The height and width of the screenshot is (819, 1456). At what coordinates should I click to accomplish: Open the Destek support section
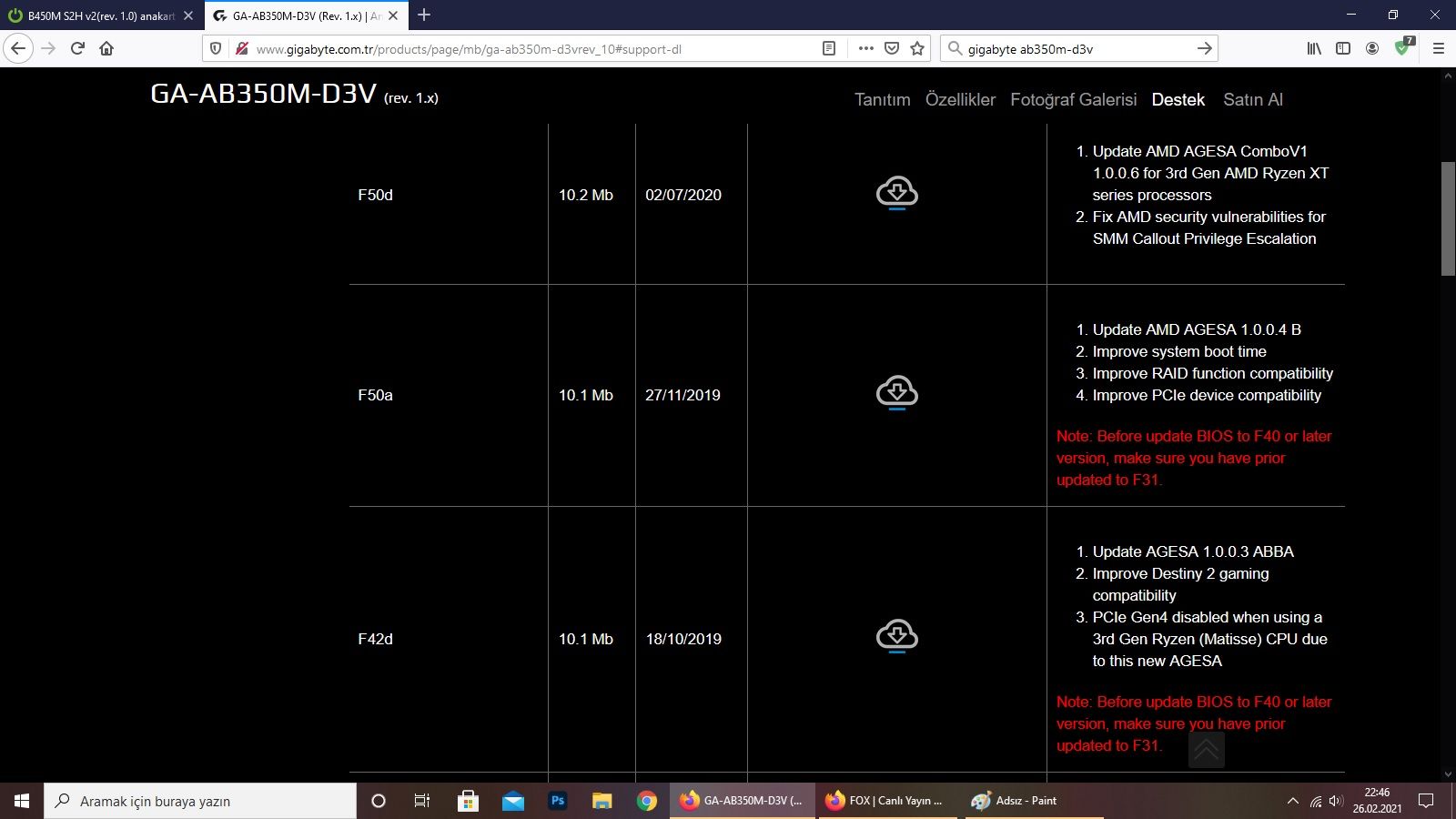click(x=1178, y=99)
